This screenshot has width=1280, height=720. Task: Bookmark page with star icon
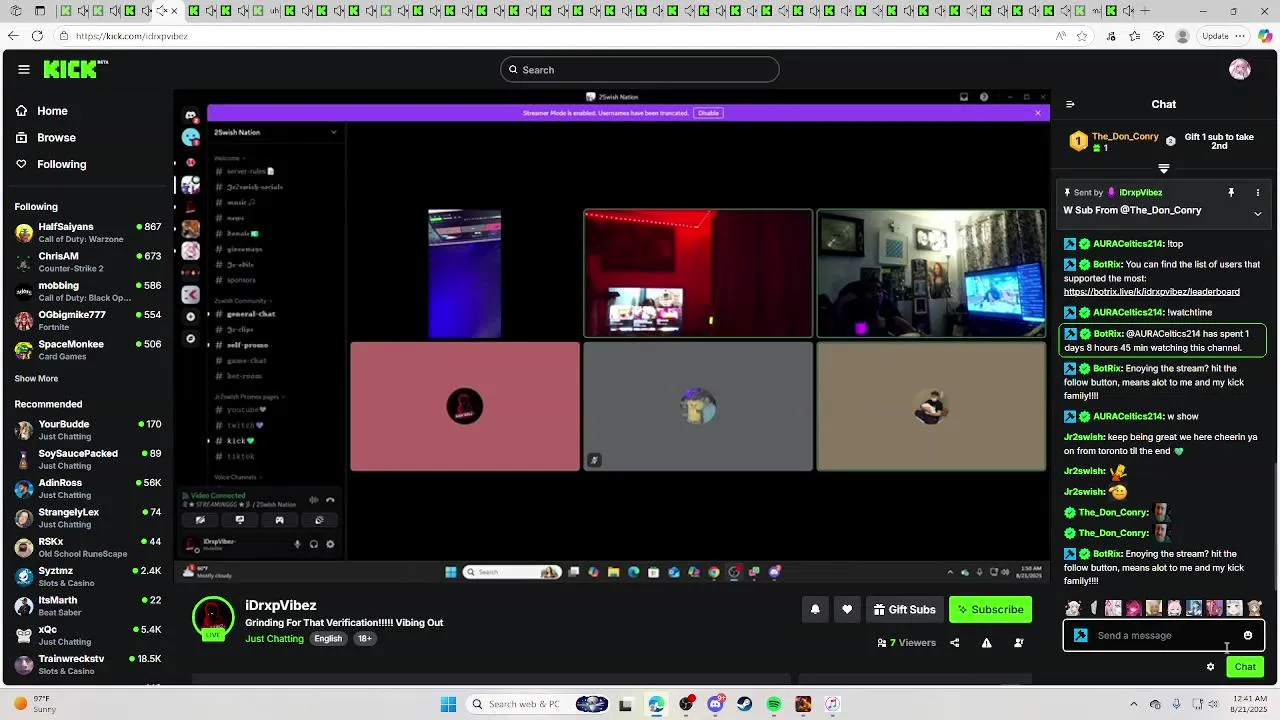[1082, 36]
